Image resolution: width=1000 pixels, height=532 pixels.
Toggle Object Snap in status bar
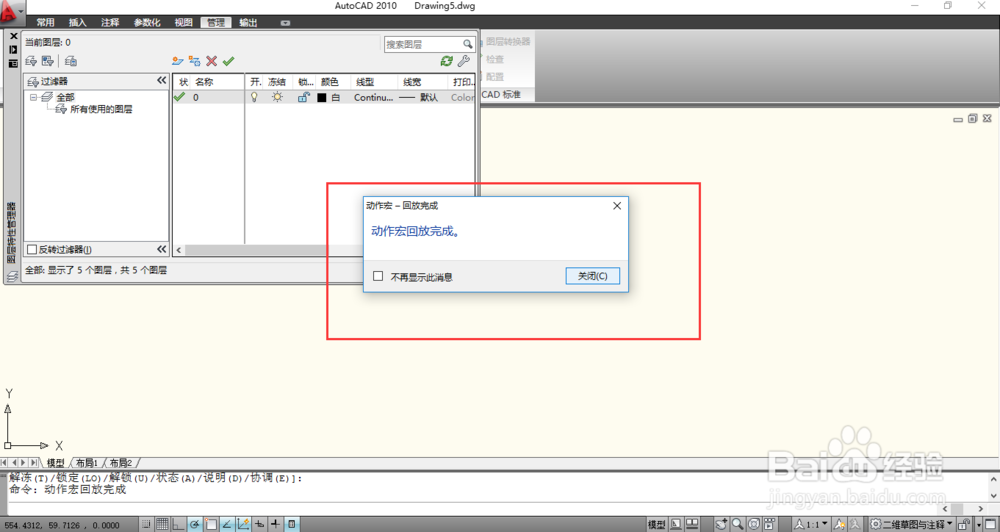(x=211, y=524)
